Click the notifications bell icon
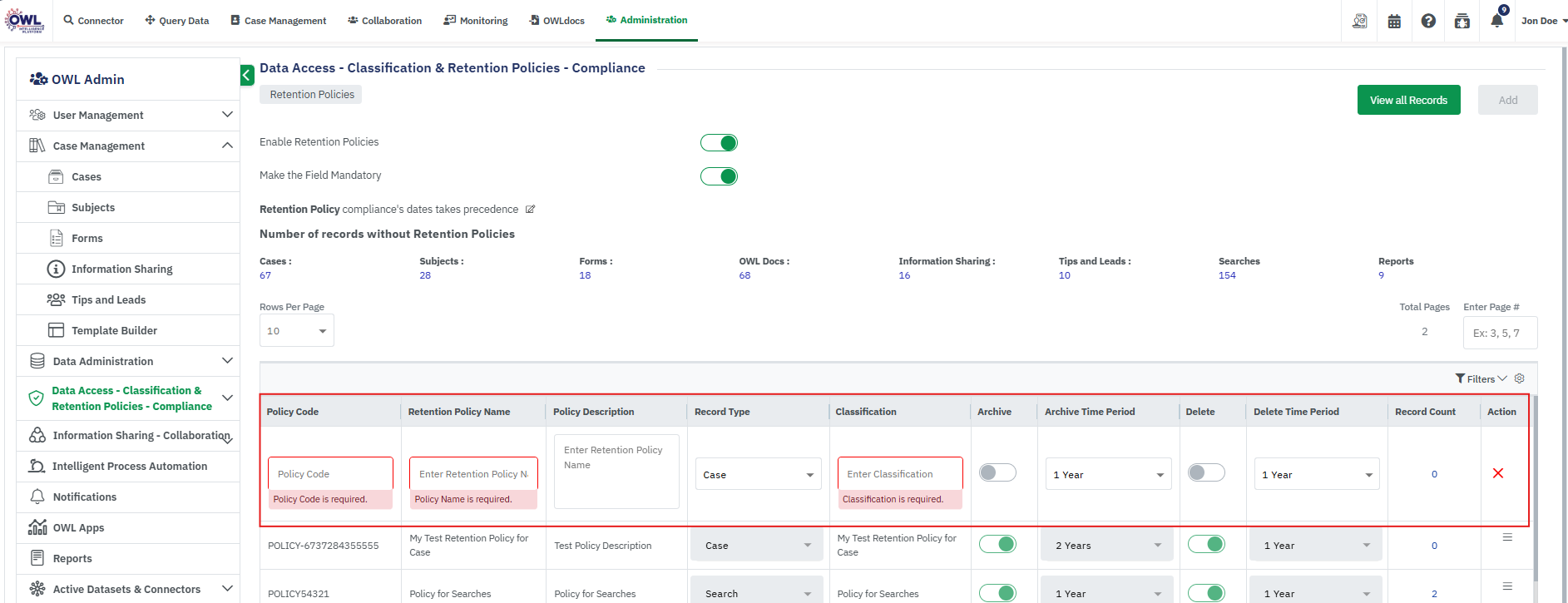The height and width of the screenshot is (603, 1568). coord(1496,21)
